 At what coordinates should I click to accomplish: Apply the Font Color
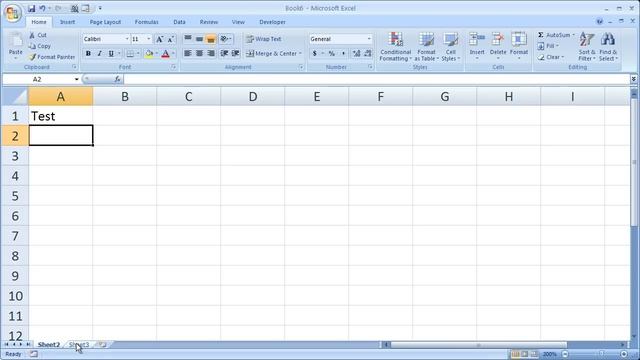[x=165, y=53]
